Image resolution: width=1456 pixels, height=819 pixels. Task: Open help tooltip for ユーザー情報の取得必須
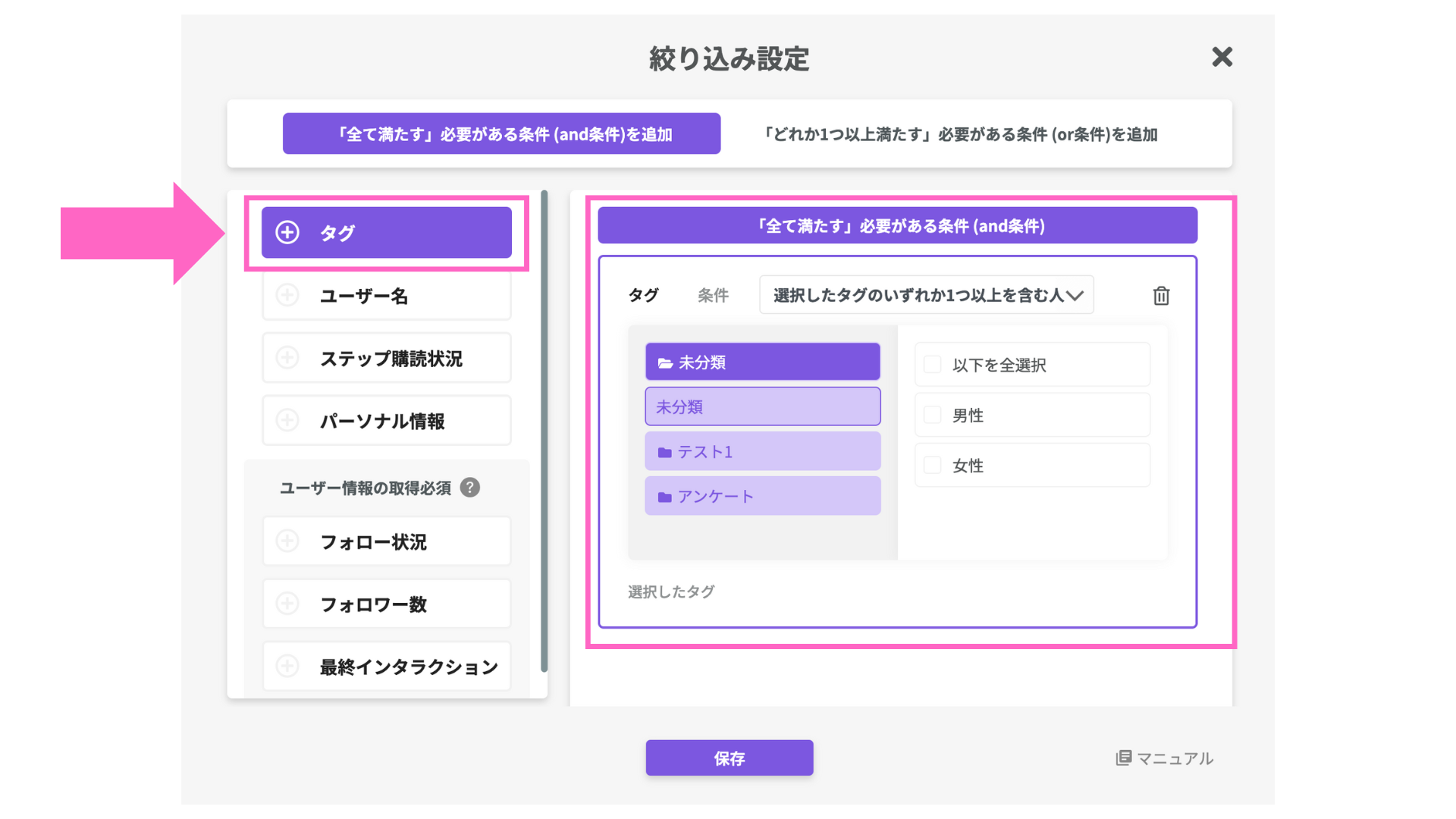(470, 488)
